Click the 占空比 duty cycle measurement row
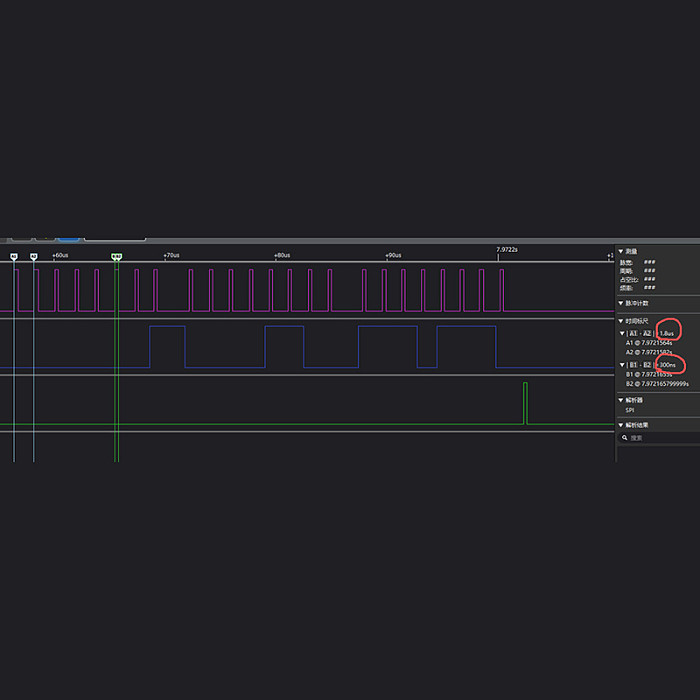 point(638,279)
